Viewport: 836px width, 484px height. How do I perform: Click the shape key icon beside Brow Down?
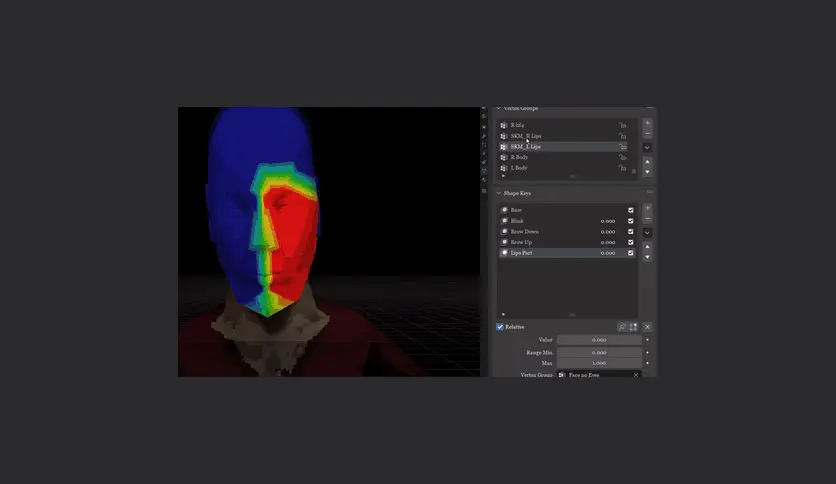click(504, 231)
